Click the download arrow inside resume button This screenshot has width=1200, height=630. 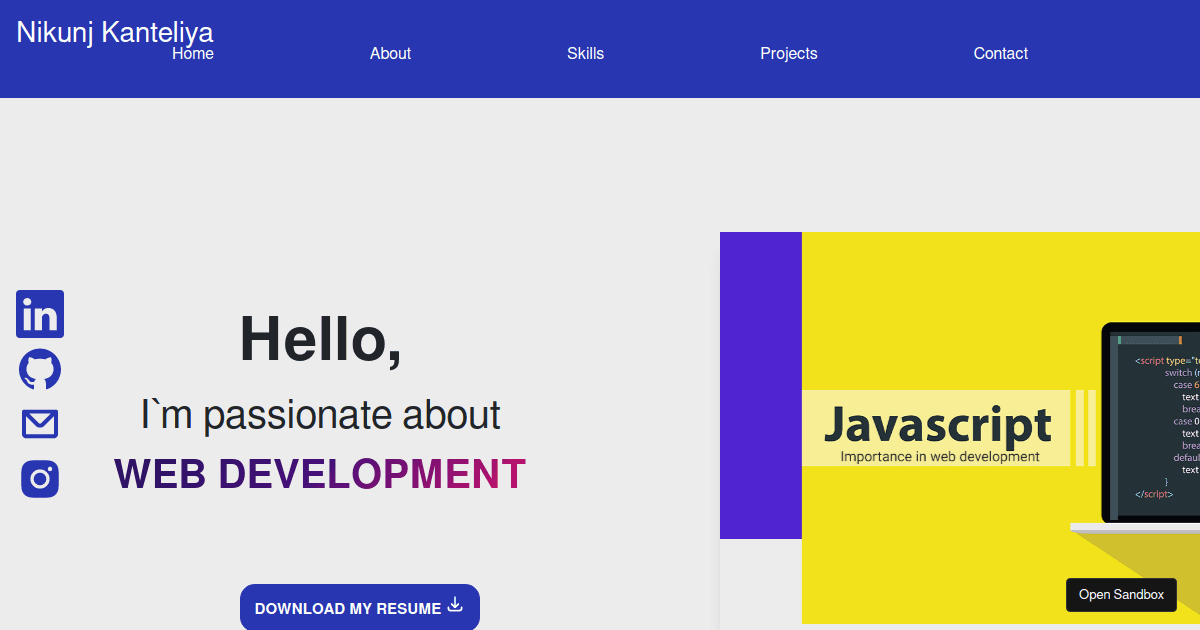click(455, 605)
